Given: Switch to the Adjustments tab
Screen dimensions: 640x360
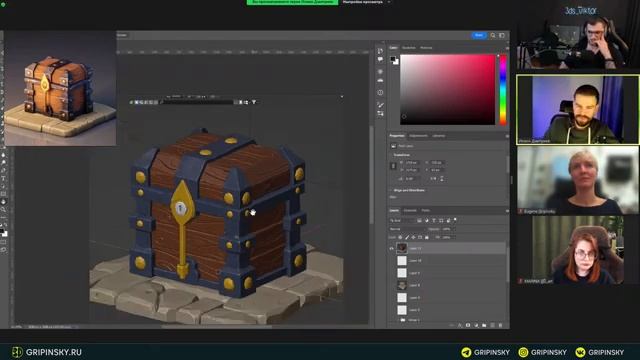Looking at the screenshot, I should pos(418,136).
